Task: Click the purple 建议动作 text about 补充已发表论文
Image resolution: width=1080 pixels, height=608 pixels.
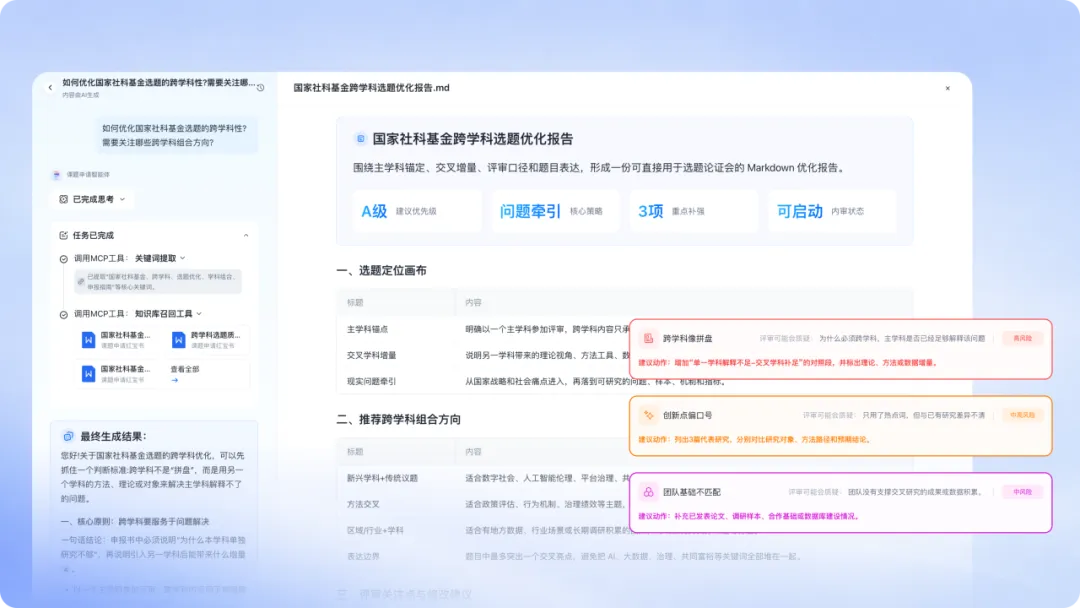Action: (x=747, y=516)
